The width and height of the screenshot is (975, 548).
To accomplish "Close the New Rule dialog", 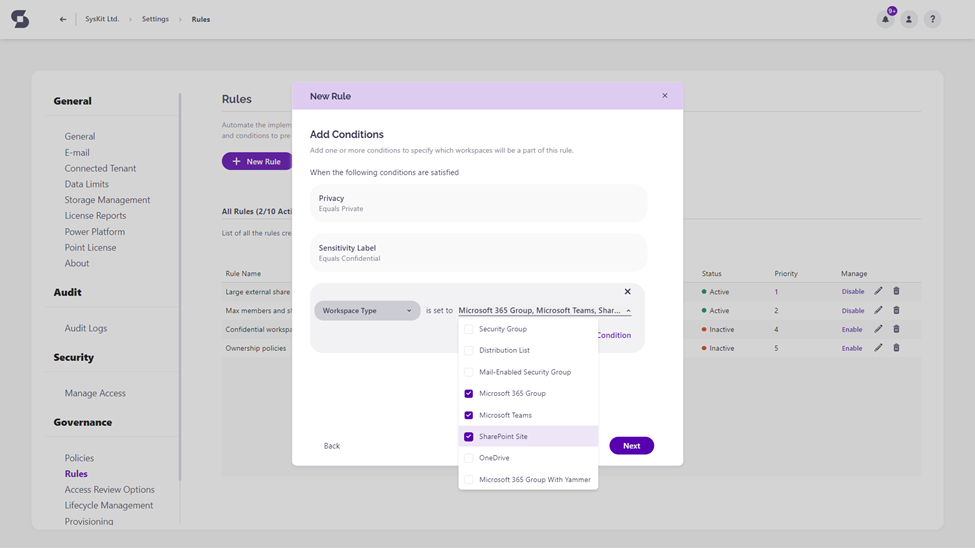I will [665, 96].
